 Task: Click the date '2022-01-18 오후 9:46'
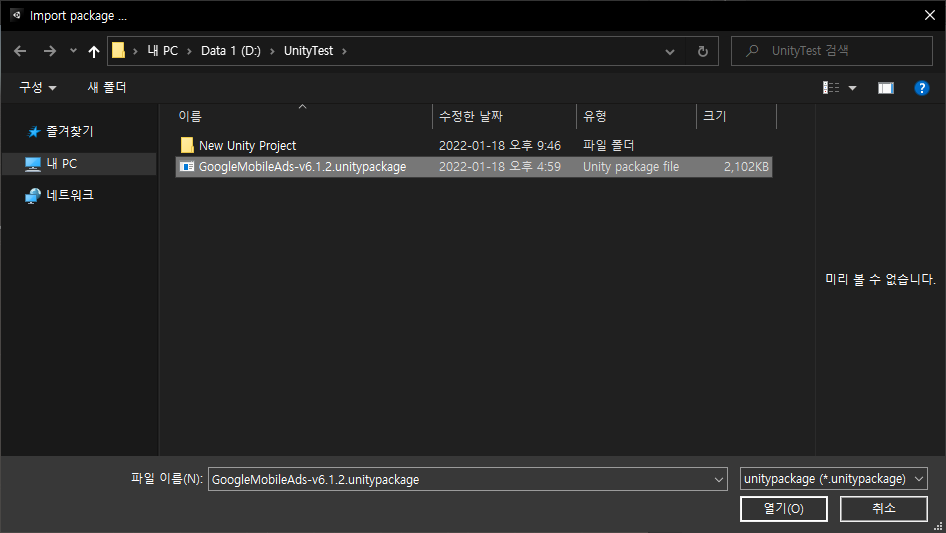tap(500, 145)
